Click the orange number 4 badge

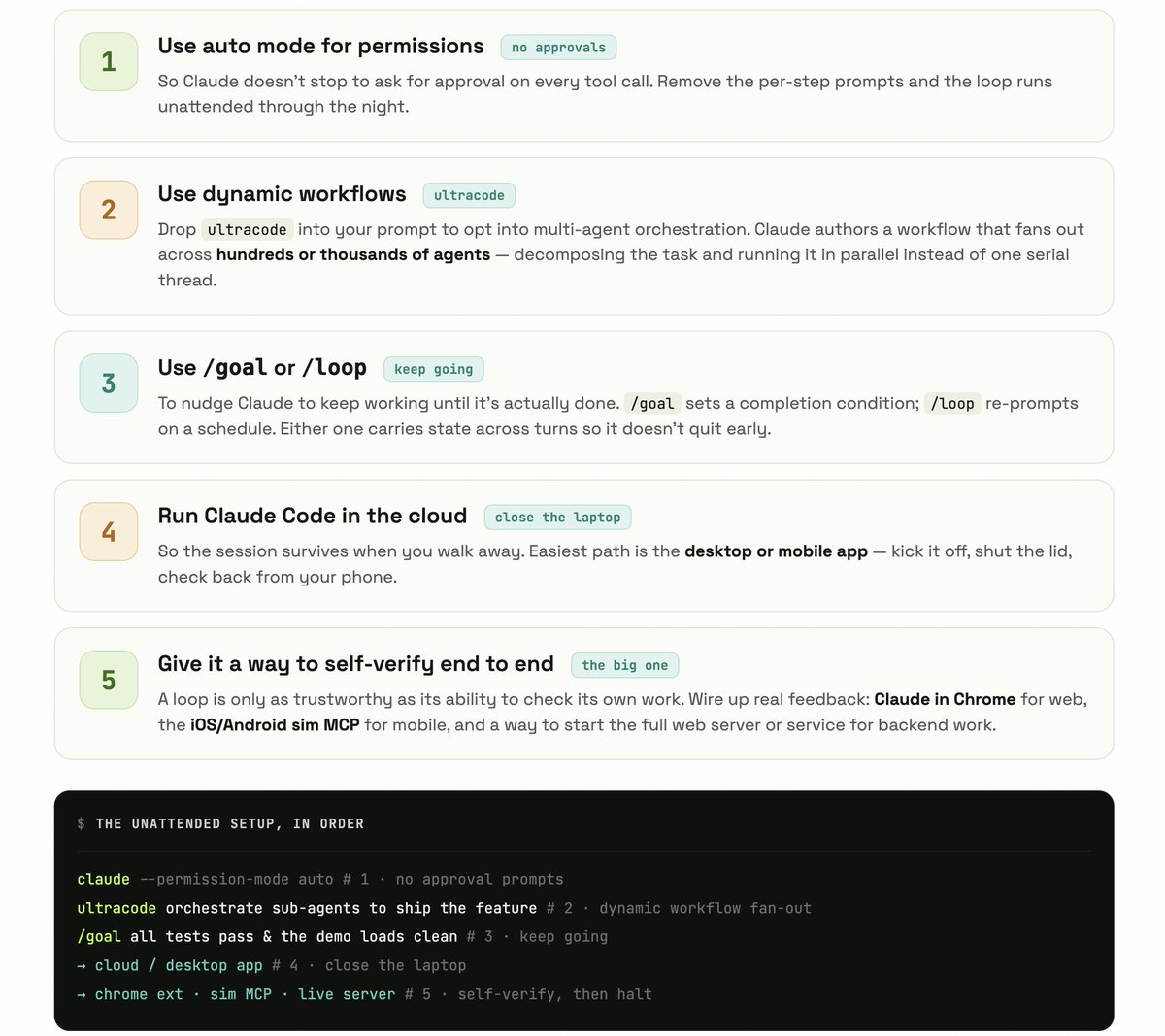point(109,531)
